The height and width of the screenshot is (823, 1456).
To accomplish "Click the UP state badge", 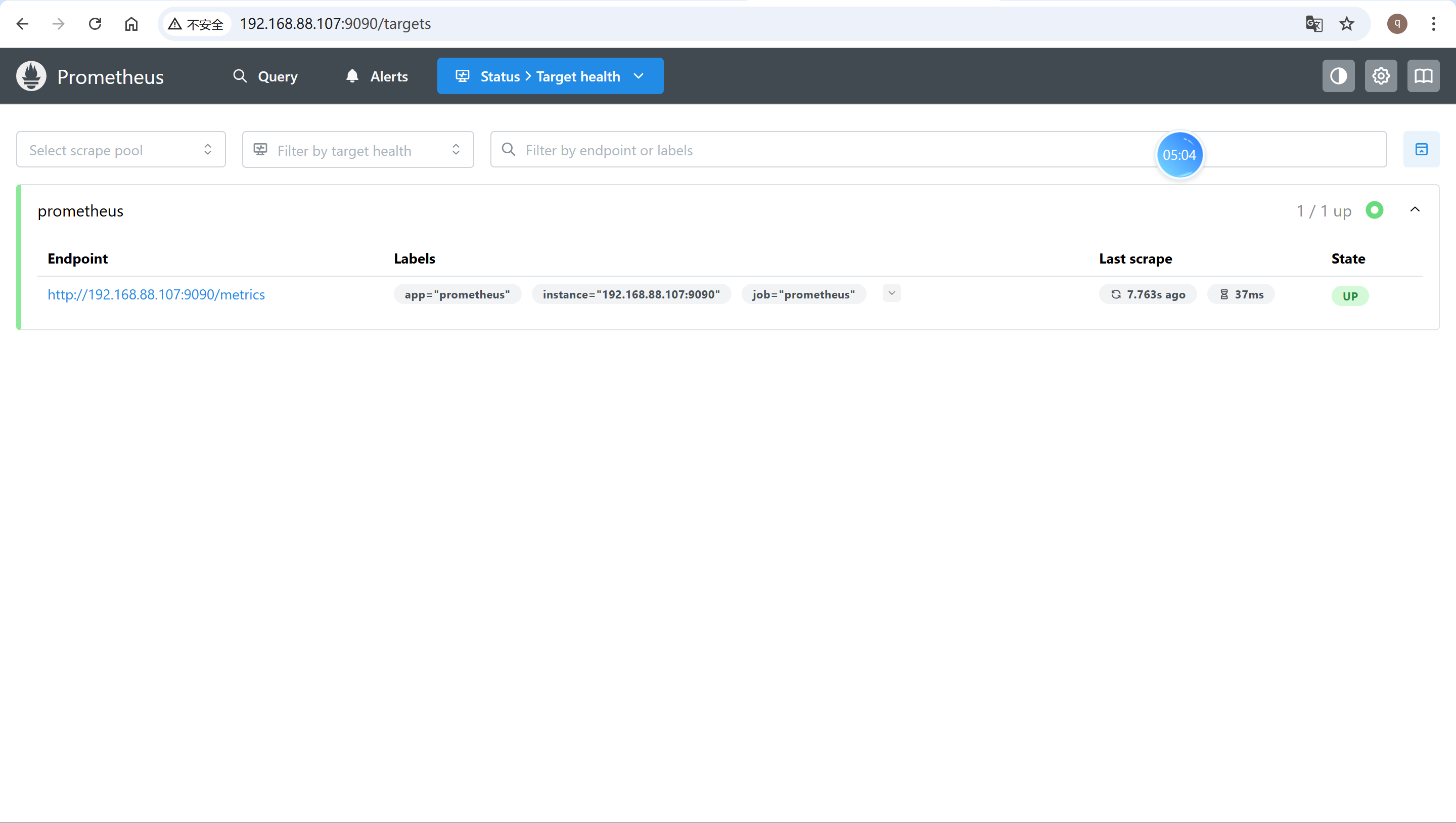I will point(1350,296).
